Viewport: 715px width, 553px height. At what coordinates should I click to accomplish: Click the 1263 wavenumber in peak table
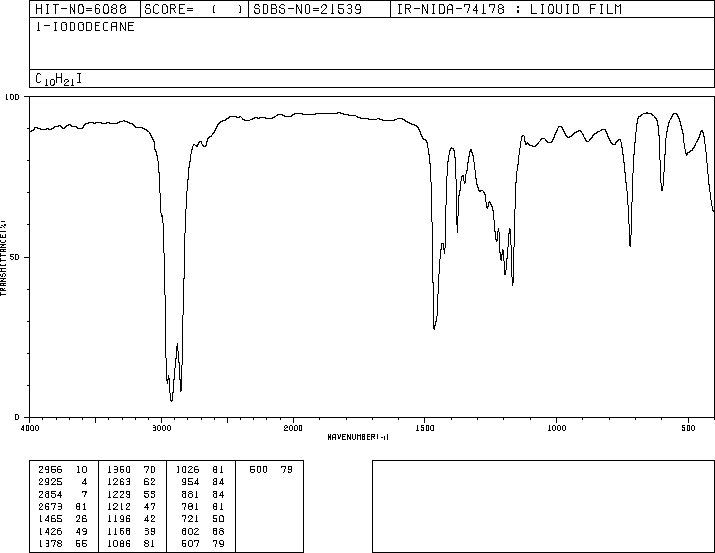coord(119,482)
